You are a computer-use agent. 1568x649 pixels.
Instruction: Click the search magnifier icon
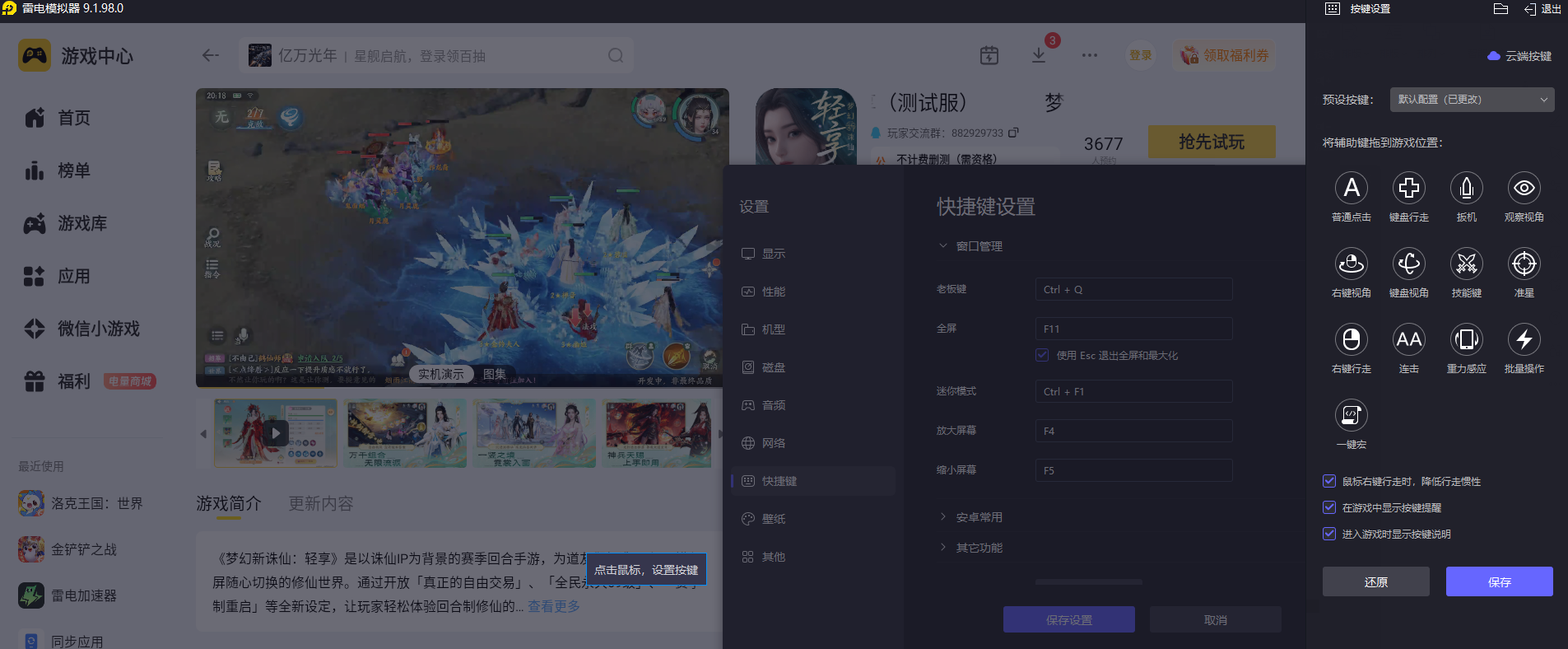[616, 55]
